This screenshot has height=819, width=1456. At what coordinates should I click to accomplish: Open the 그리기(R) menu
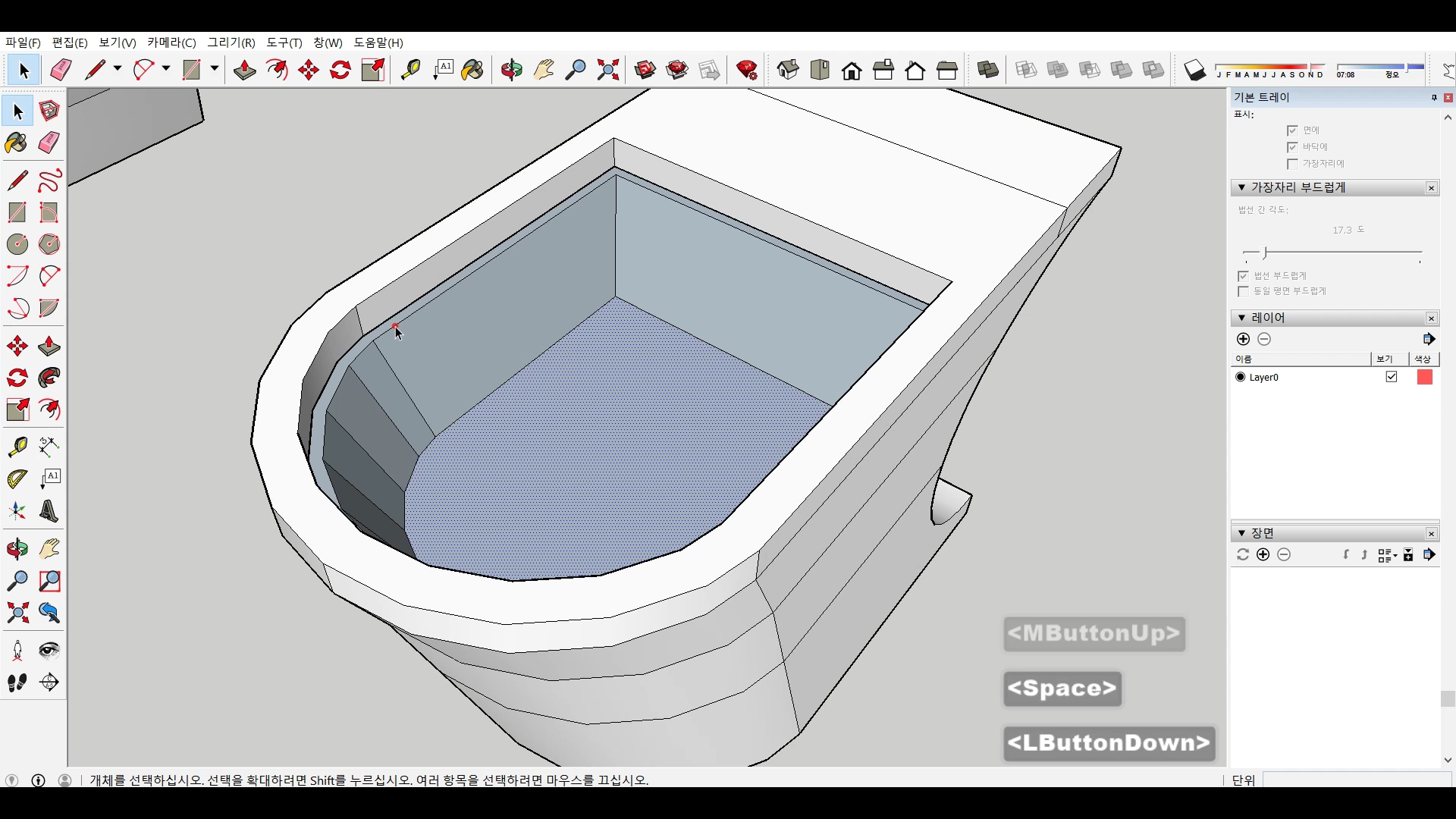(231, 42)
